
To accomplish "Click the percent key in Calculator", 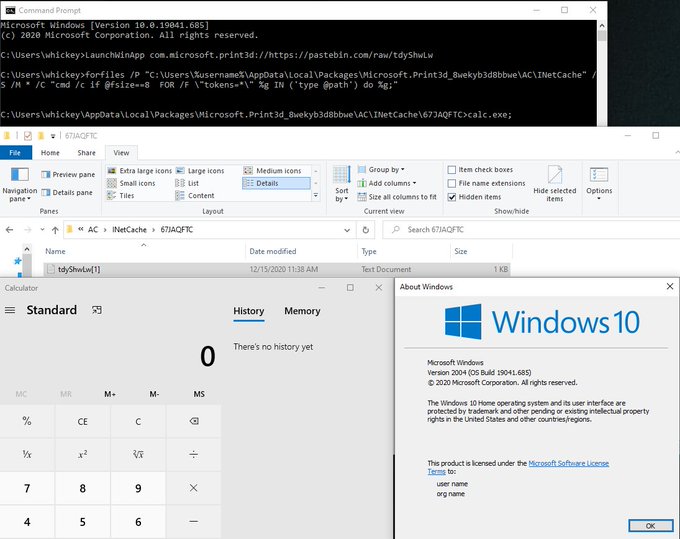I will 27,421.
